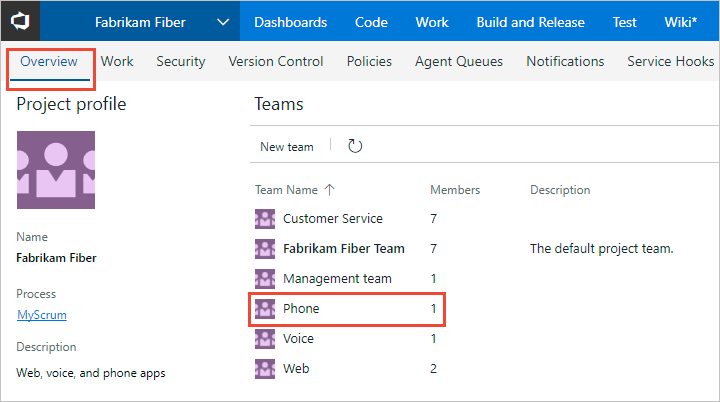720x402 pixels.
Task: Click the Fabrikam Fiber project title
Action: 140,22
